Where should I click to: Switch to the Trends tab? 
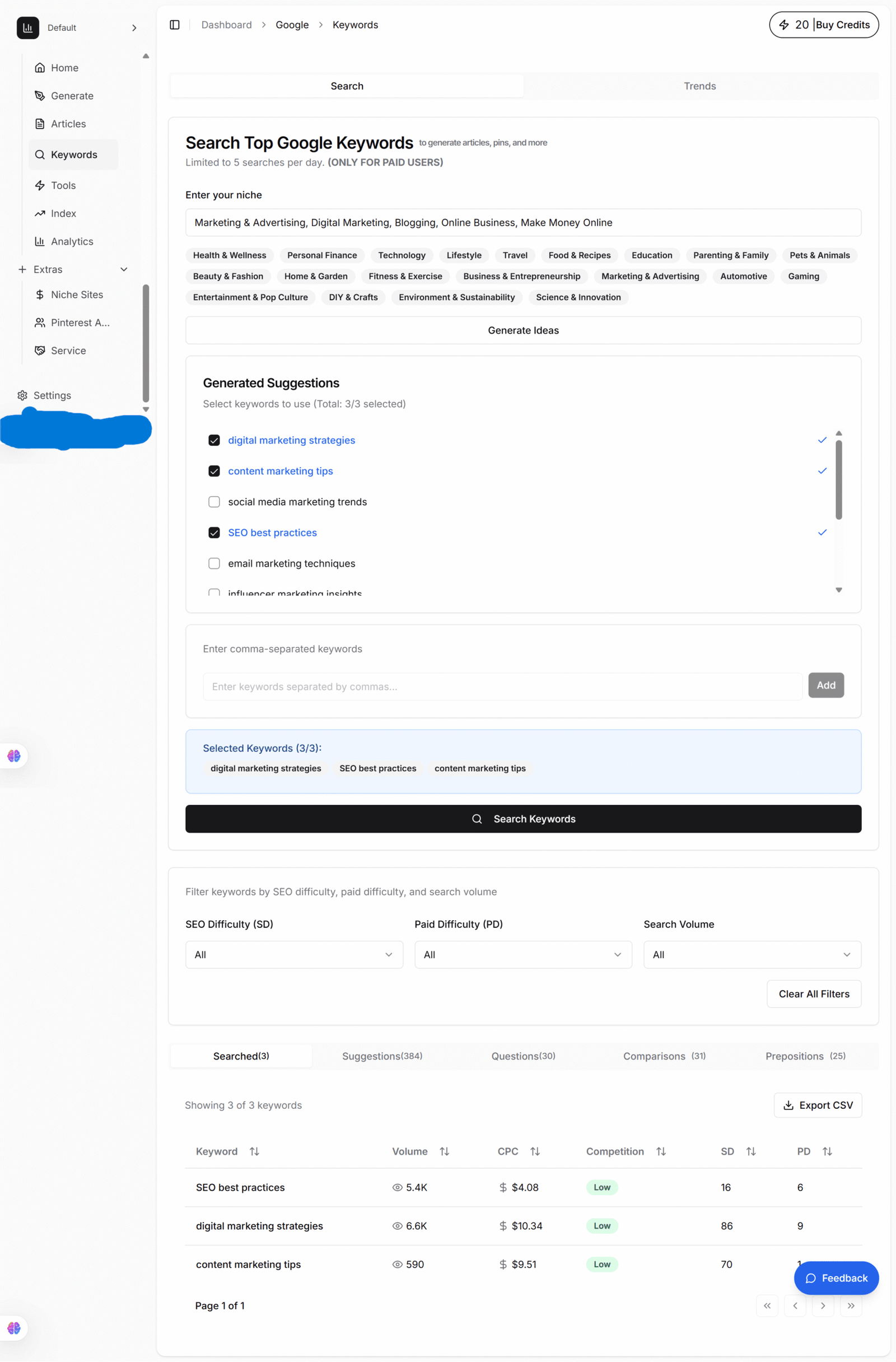point(699,86)
